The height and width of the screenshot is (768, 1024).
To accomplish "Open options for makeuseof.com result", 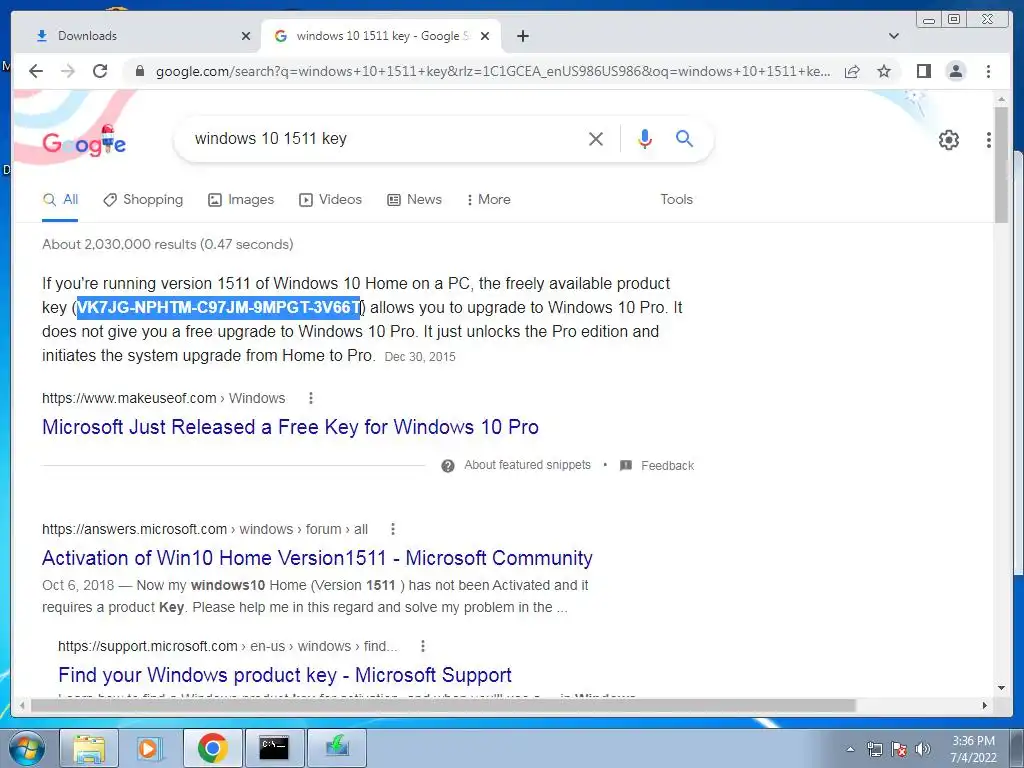I will pyautogui.click(x=311, y=398).
